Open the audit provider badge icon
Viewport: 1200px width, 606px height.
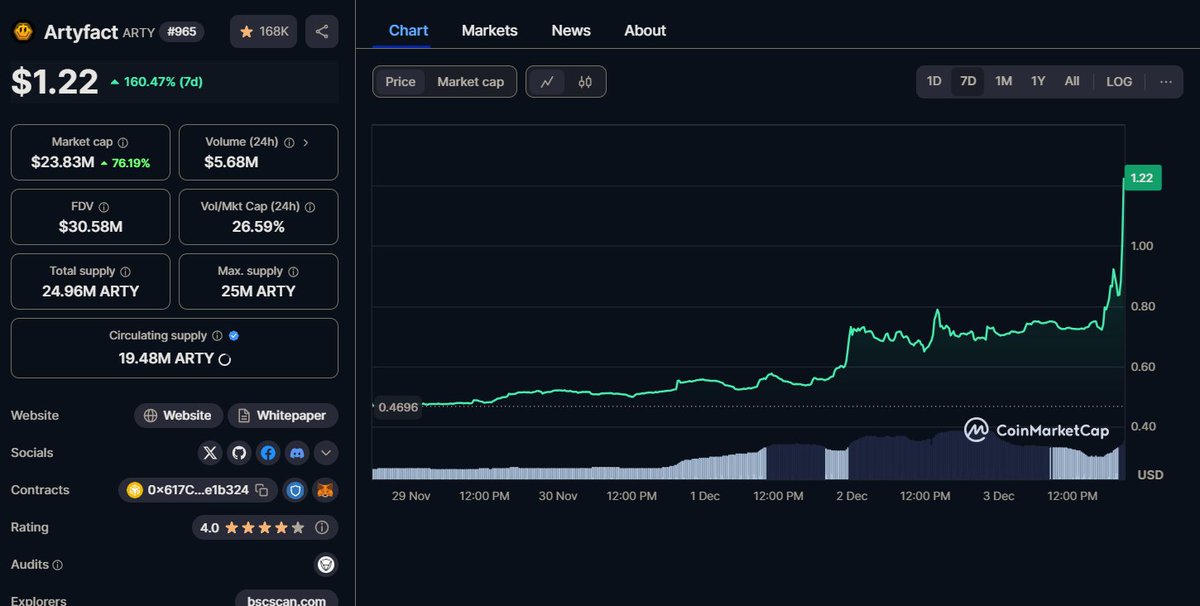[x=326, y=565]
